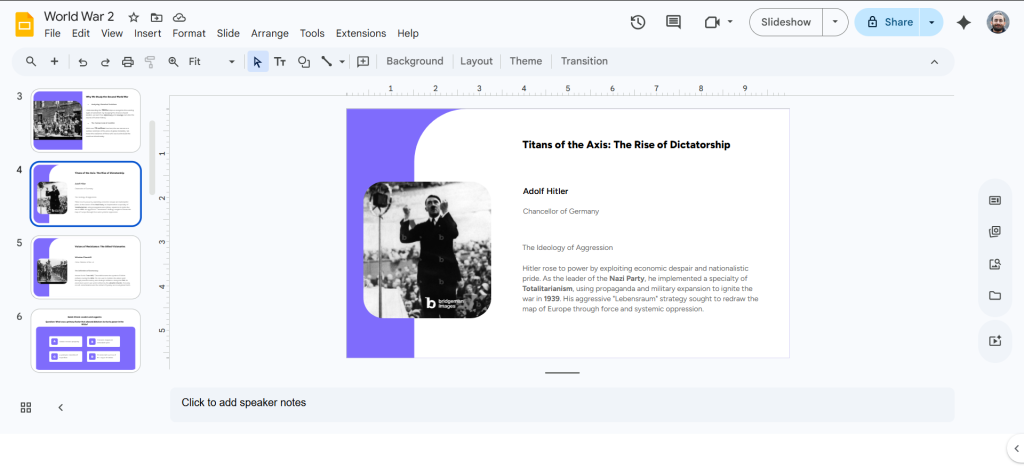Select slide 6 thumbnail

pos(86,341)
